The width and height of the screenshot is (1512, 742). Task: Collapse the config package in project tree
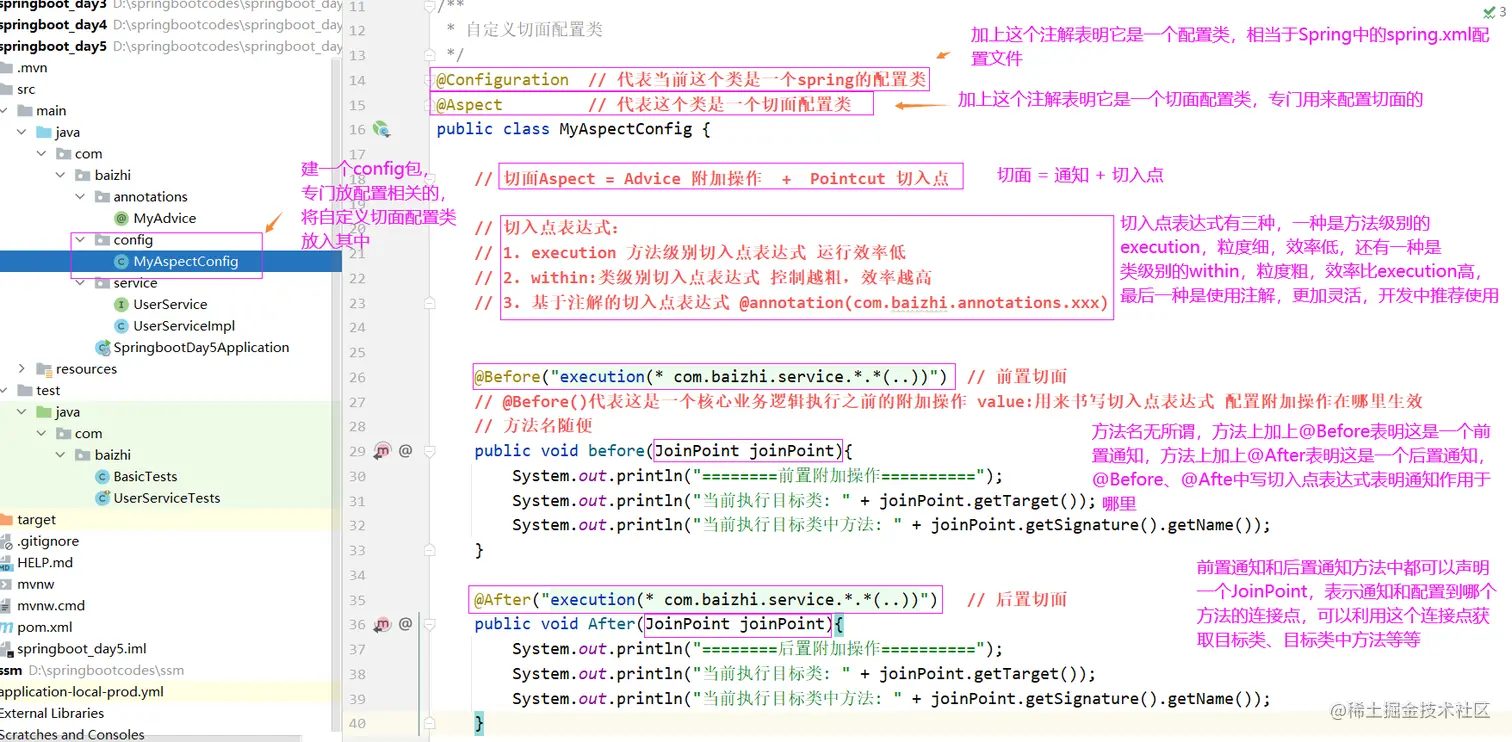click(81, 240)
